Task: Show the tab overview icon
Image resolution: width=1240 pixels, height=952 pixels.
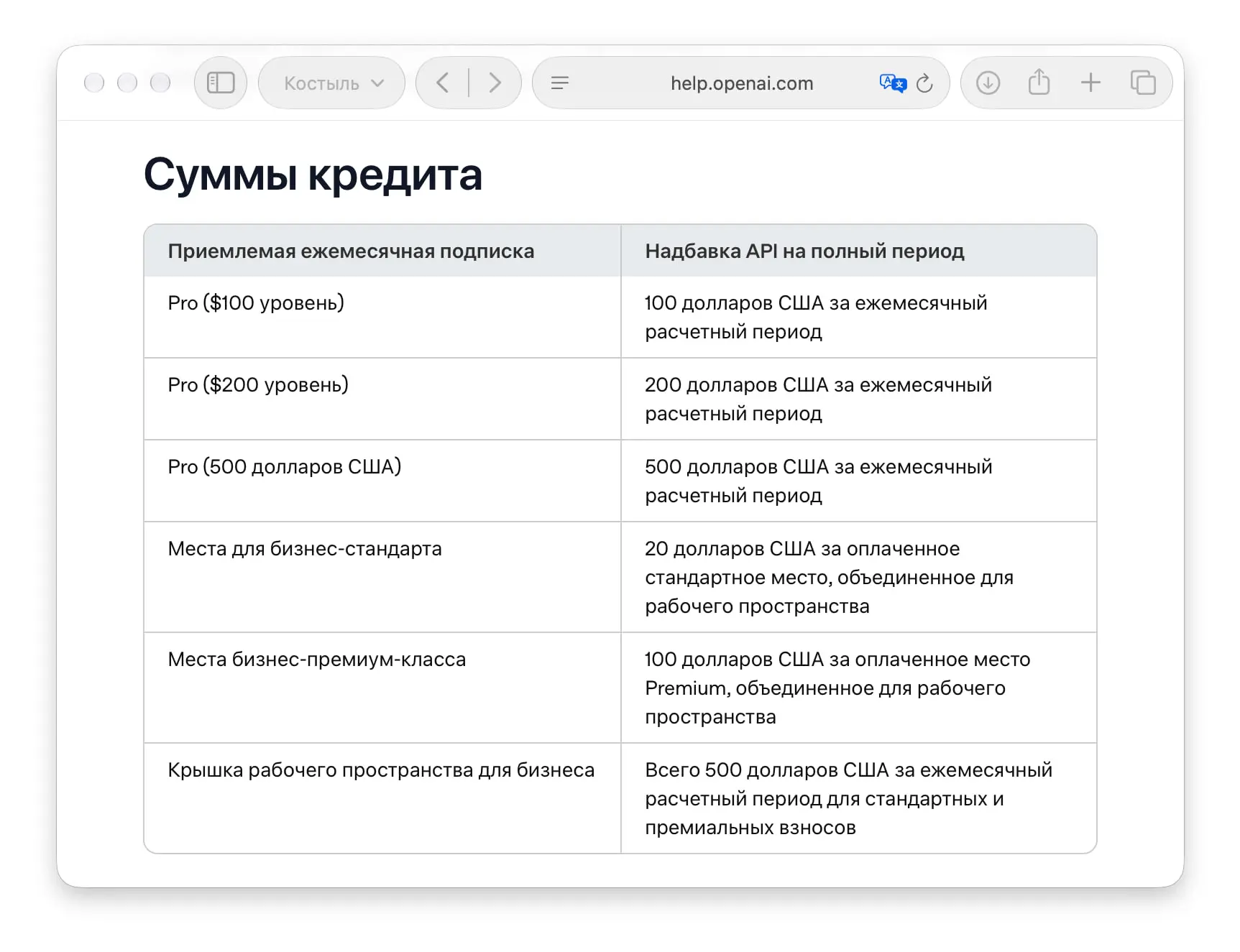Action: click(1143, 83)
